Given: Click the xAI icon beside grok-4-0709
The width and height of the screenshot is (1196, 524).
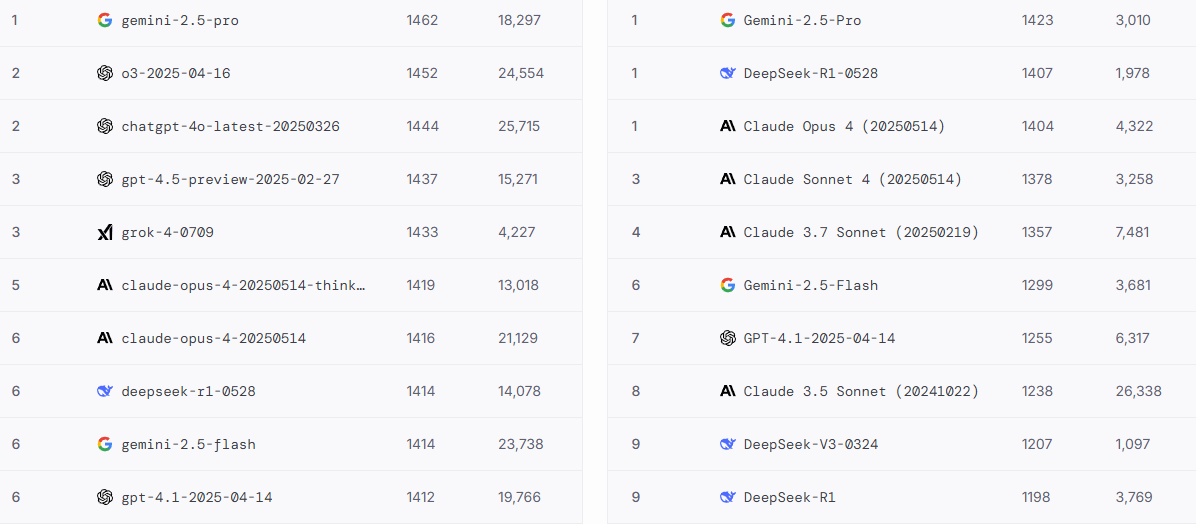Looking at the screenshot, I should coord(105,233).
